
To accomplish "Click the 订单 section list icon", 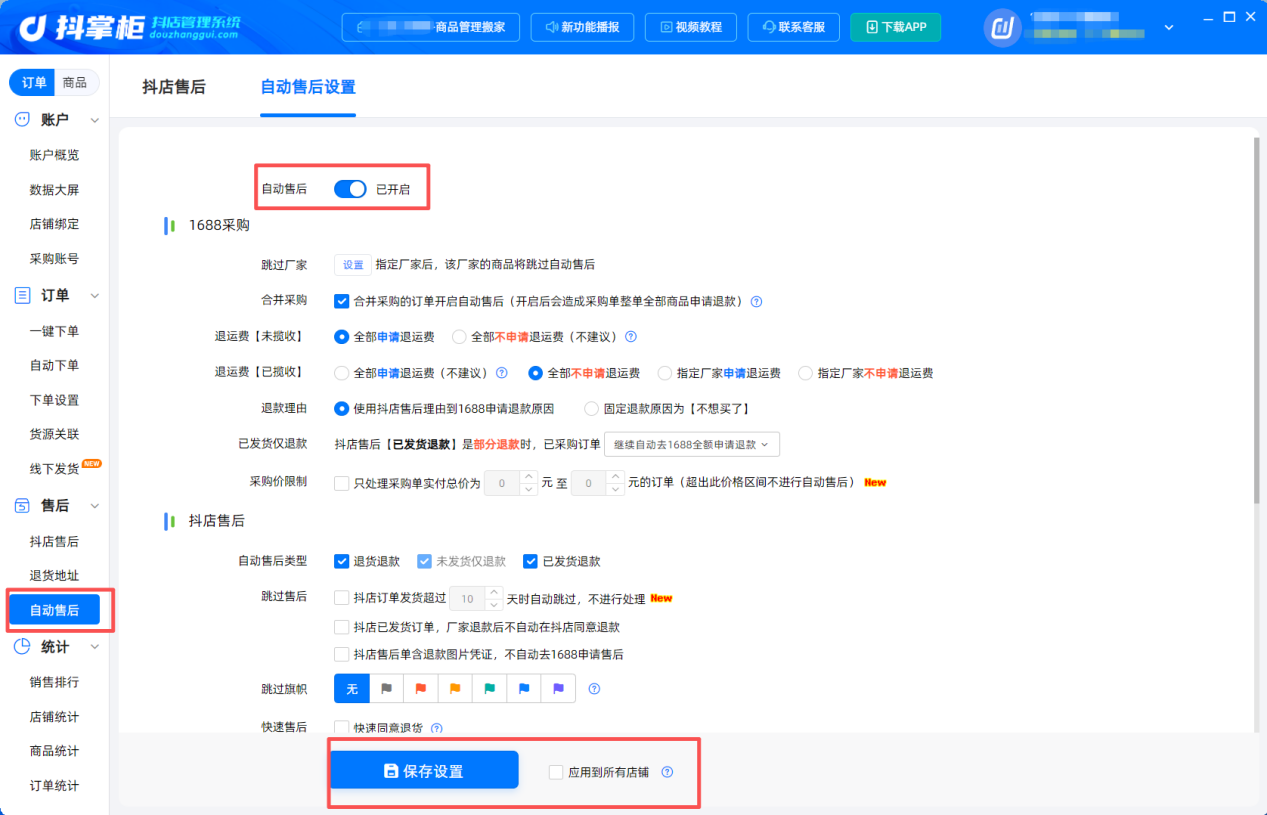I will [x=22, y=295].
